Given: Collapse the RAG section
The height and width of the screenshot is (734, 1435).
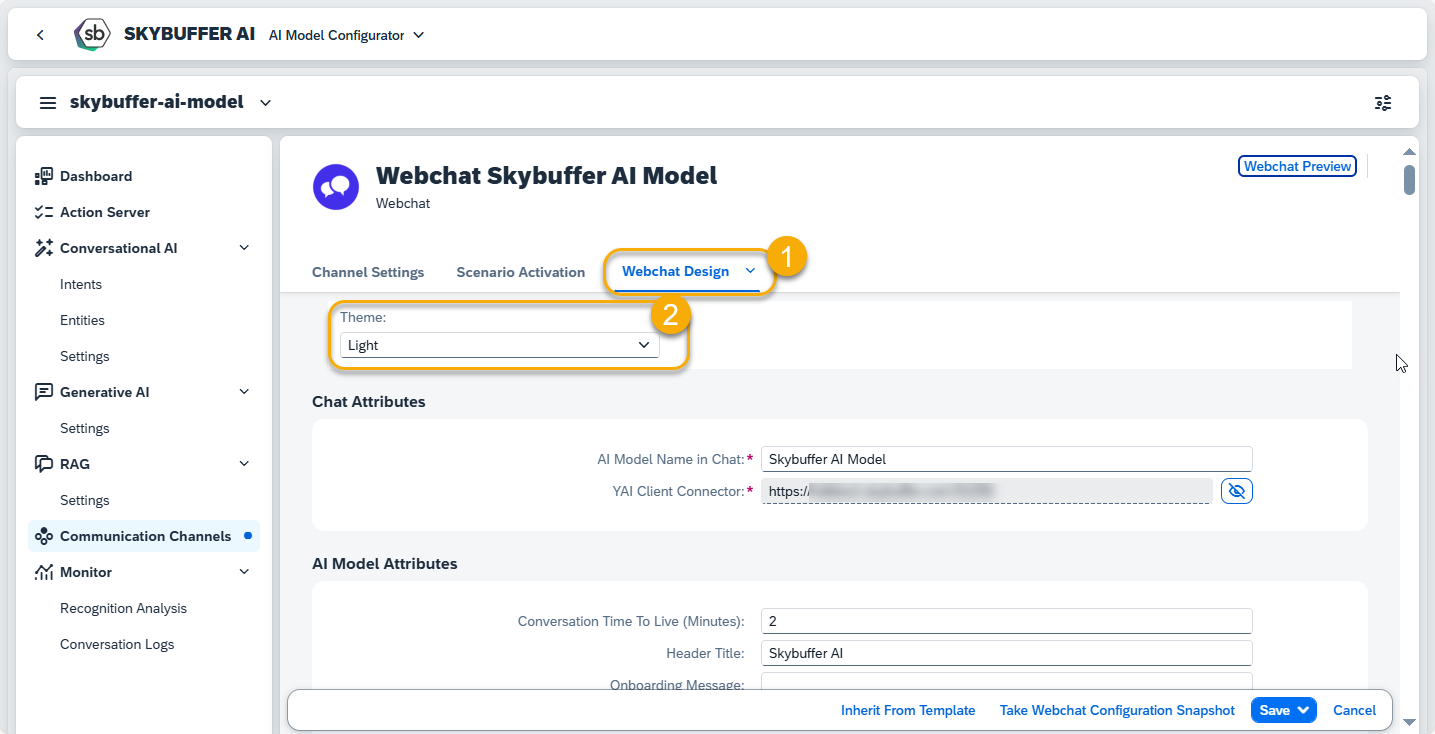Looking at the screenshot, I should tap(245, 464).
